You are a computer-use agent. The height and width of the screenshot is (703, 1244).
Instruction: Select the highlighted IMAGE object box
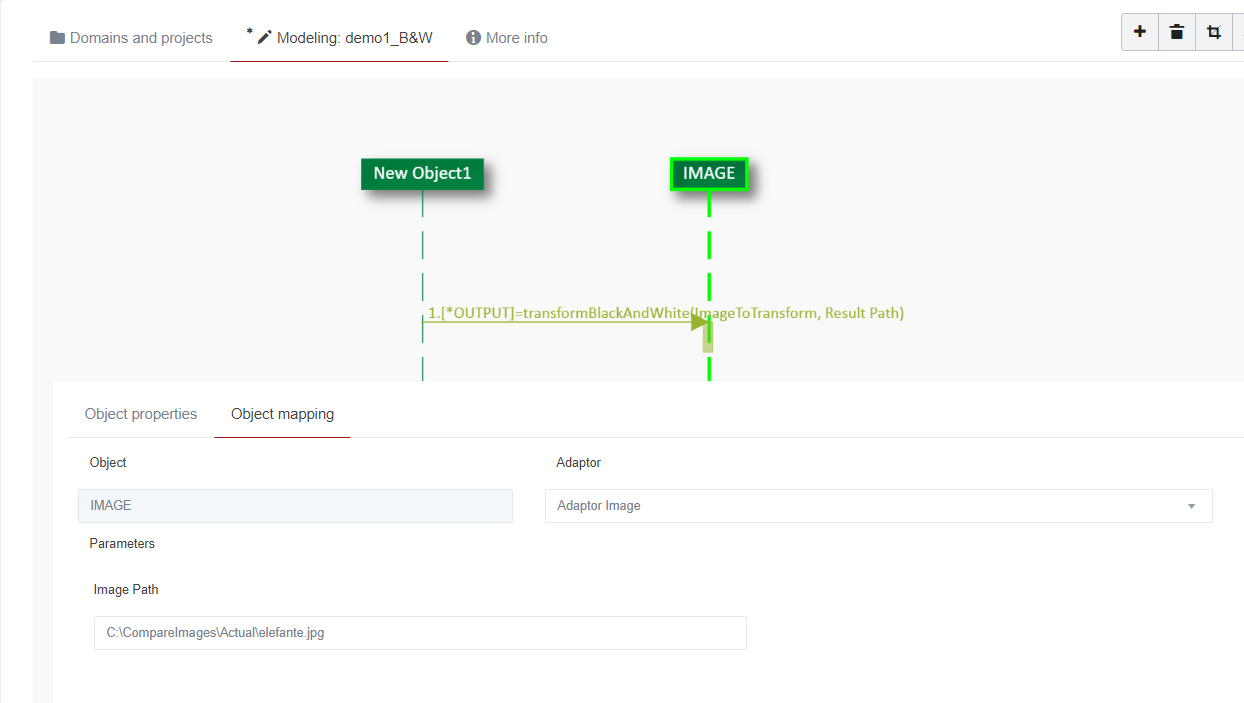tap(709, 173)
